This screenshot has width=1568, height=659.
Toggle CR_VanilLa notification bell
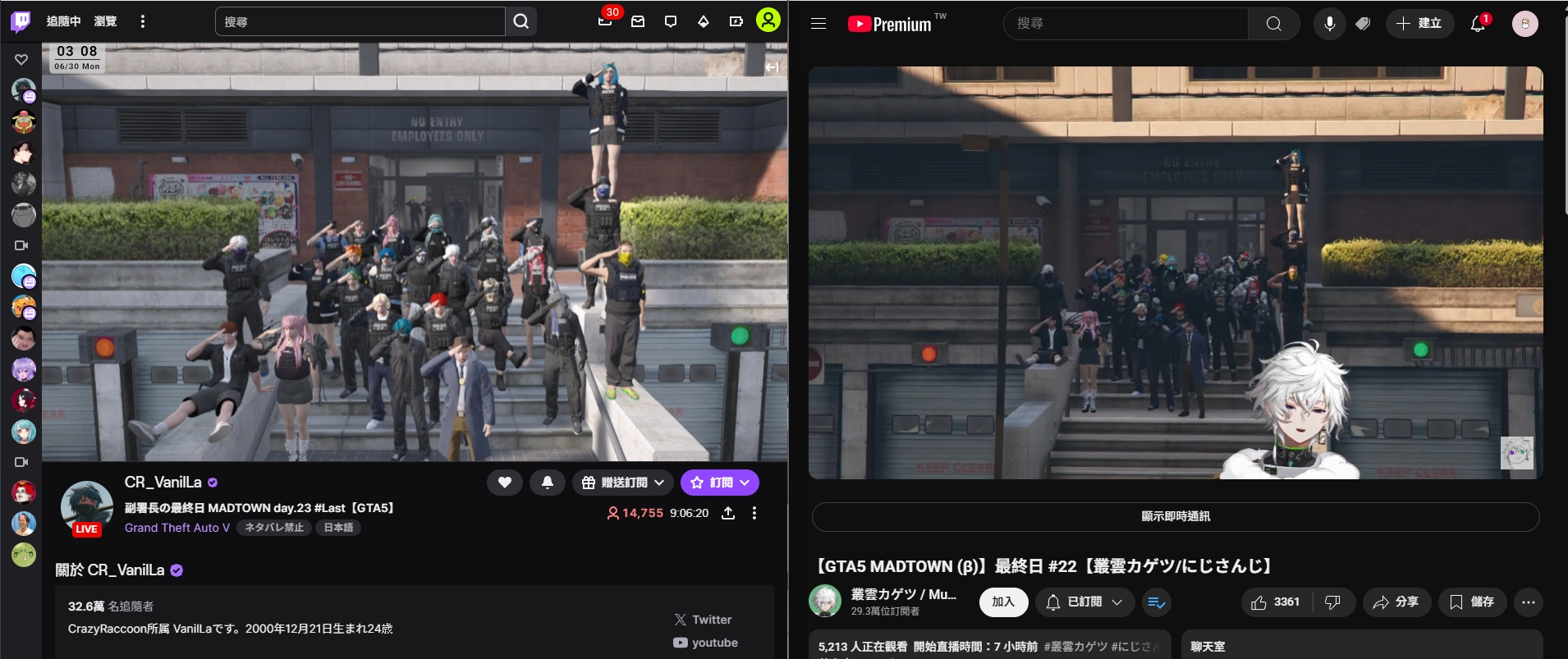point(548,483)
